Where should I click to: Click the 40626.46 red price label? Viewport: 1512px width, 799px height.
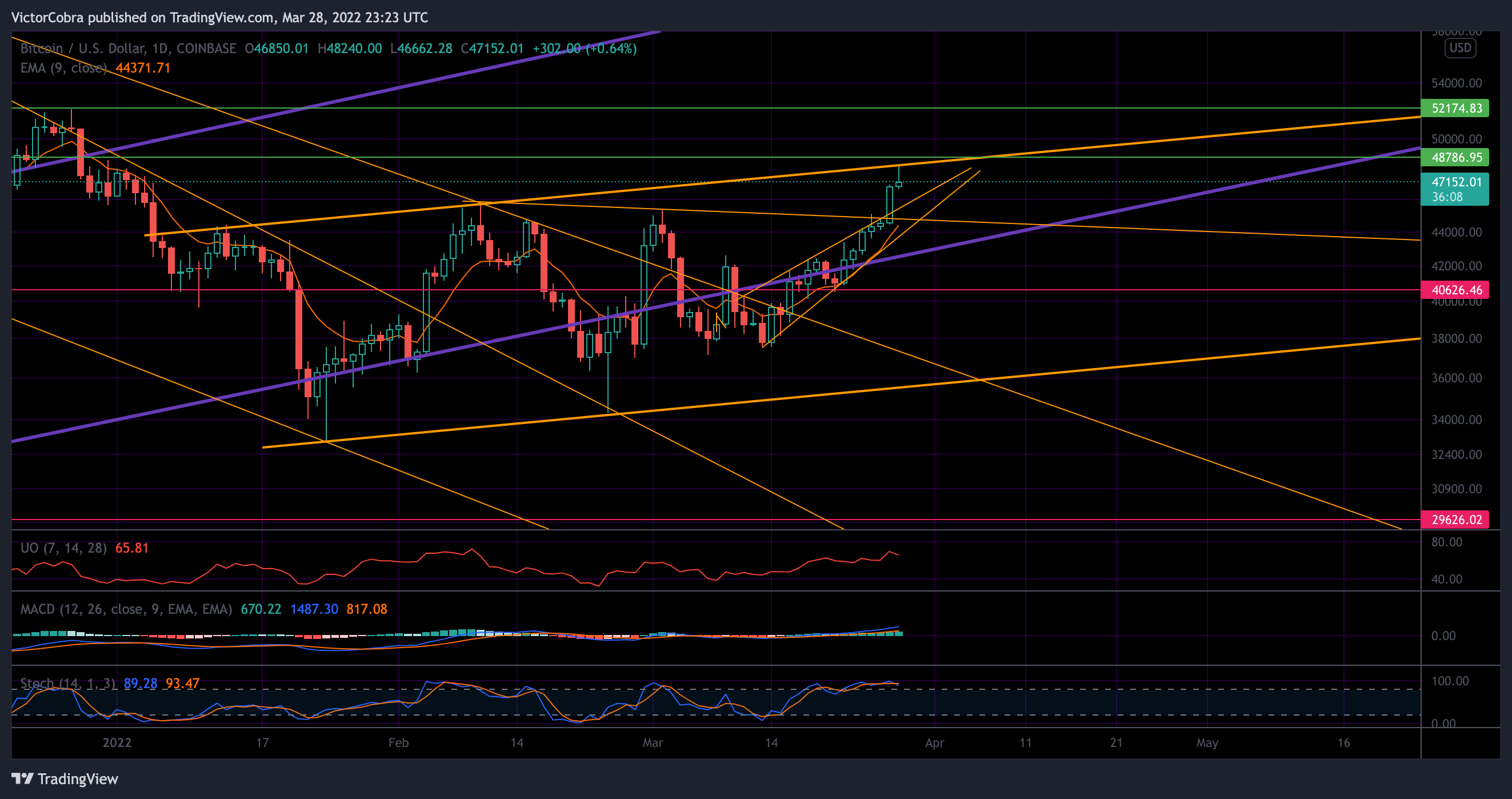tap(1455, 290)
